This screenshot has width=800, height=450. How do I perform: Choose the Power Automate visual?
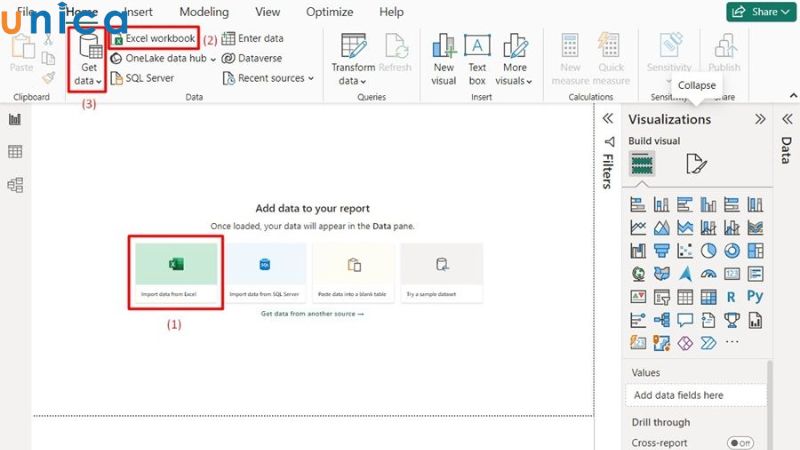708,343
